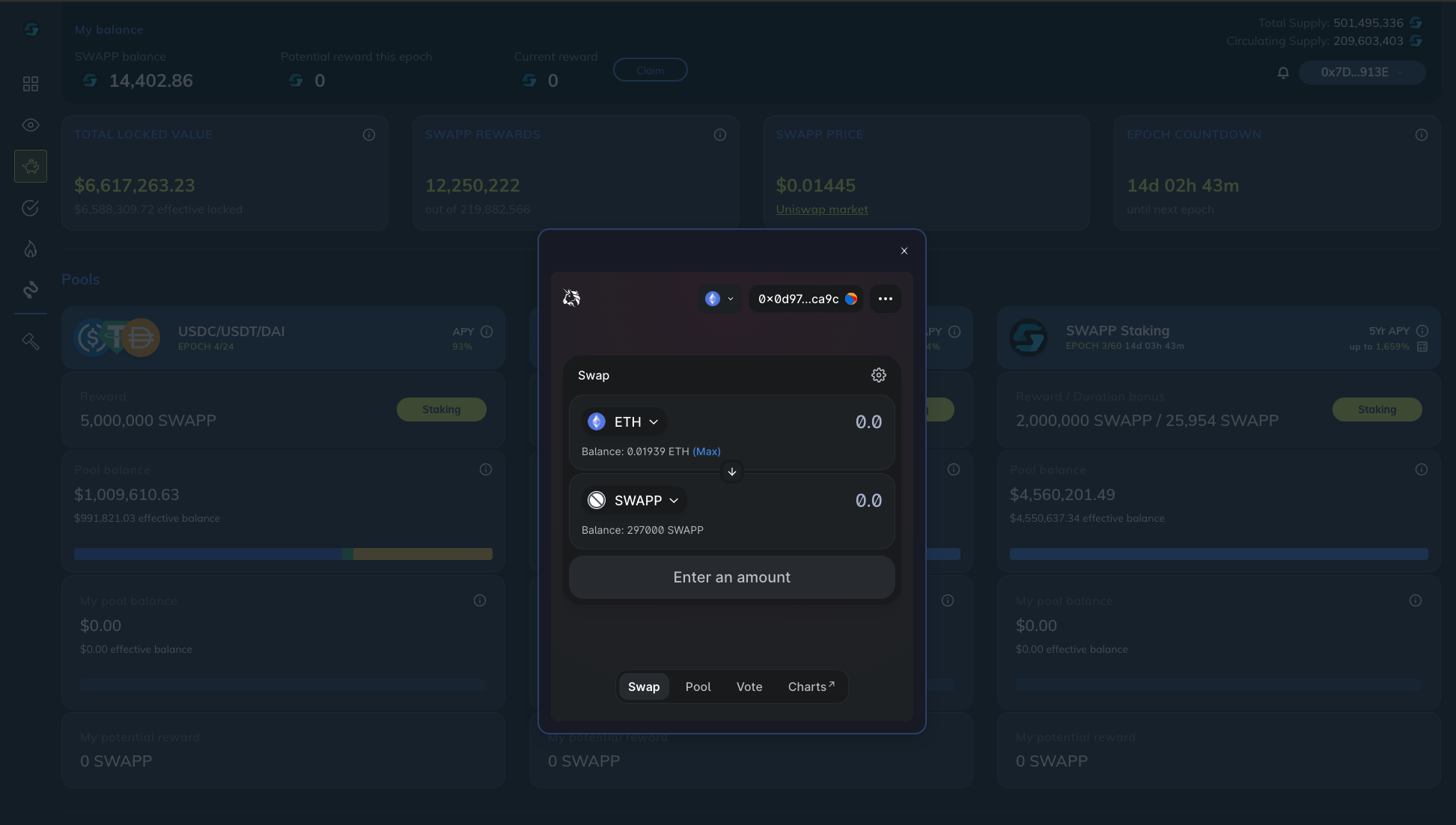This screenshot has width=1456, height=825.
Task: Open the Charts tab link
Action: [811, 687]
